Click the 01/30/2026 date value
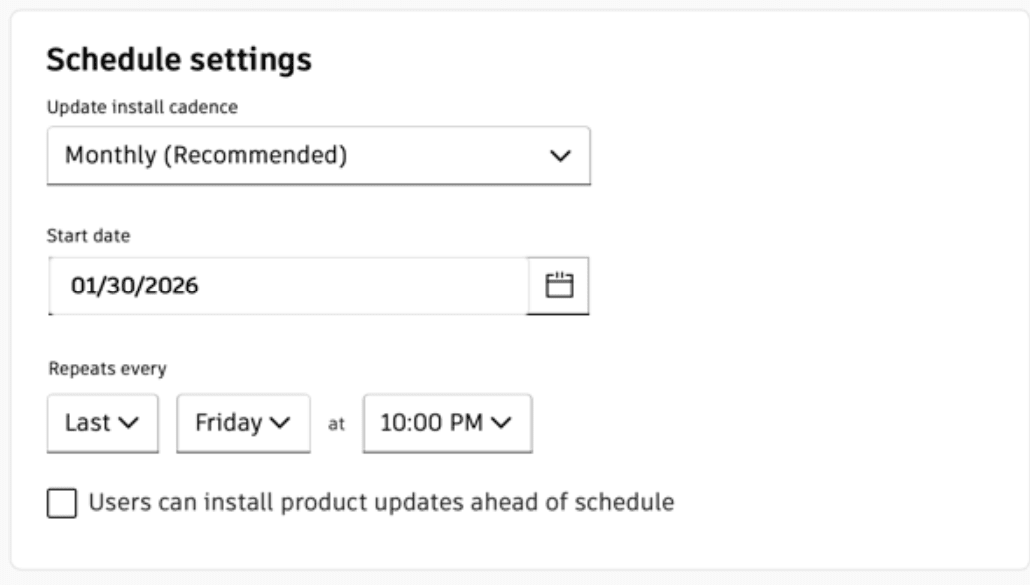1030x585 pixels. coord(134,286)
